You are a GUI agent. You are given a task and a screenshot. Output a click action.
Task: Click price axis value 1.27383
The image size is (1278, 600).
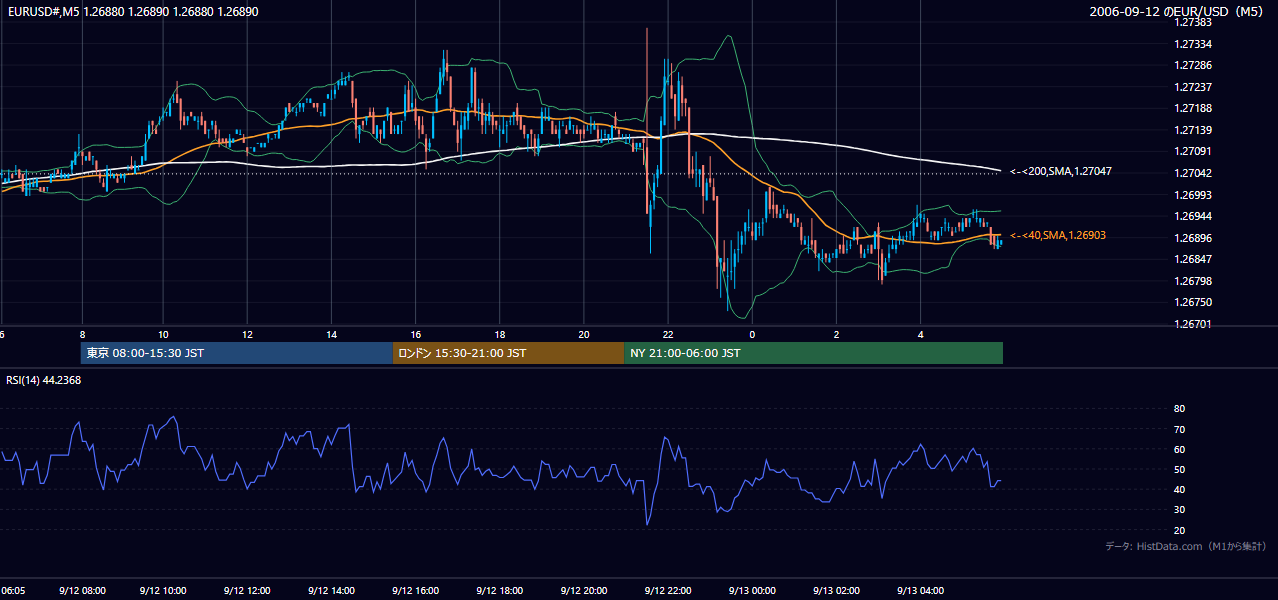tap(1192, 22)
